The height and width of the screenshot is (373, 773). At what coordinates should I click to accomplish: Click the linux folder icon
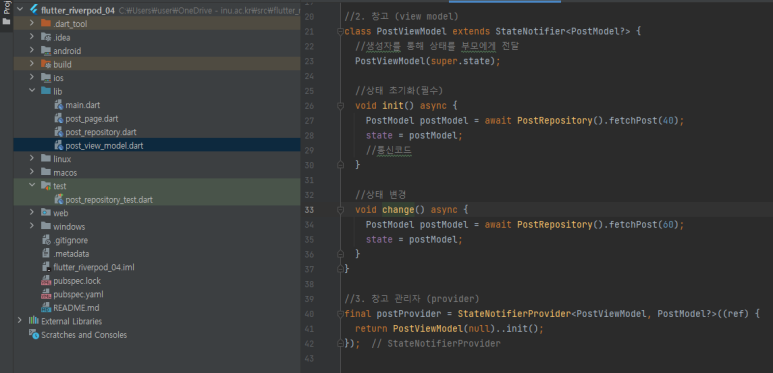point(46,159)
